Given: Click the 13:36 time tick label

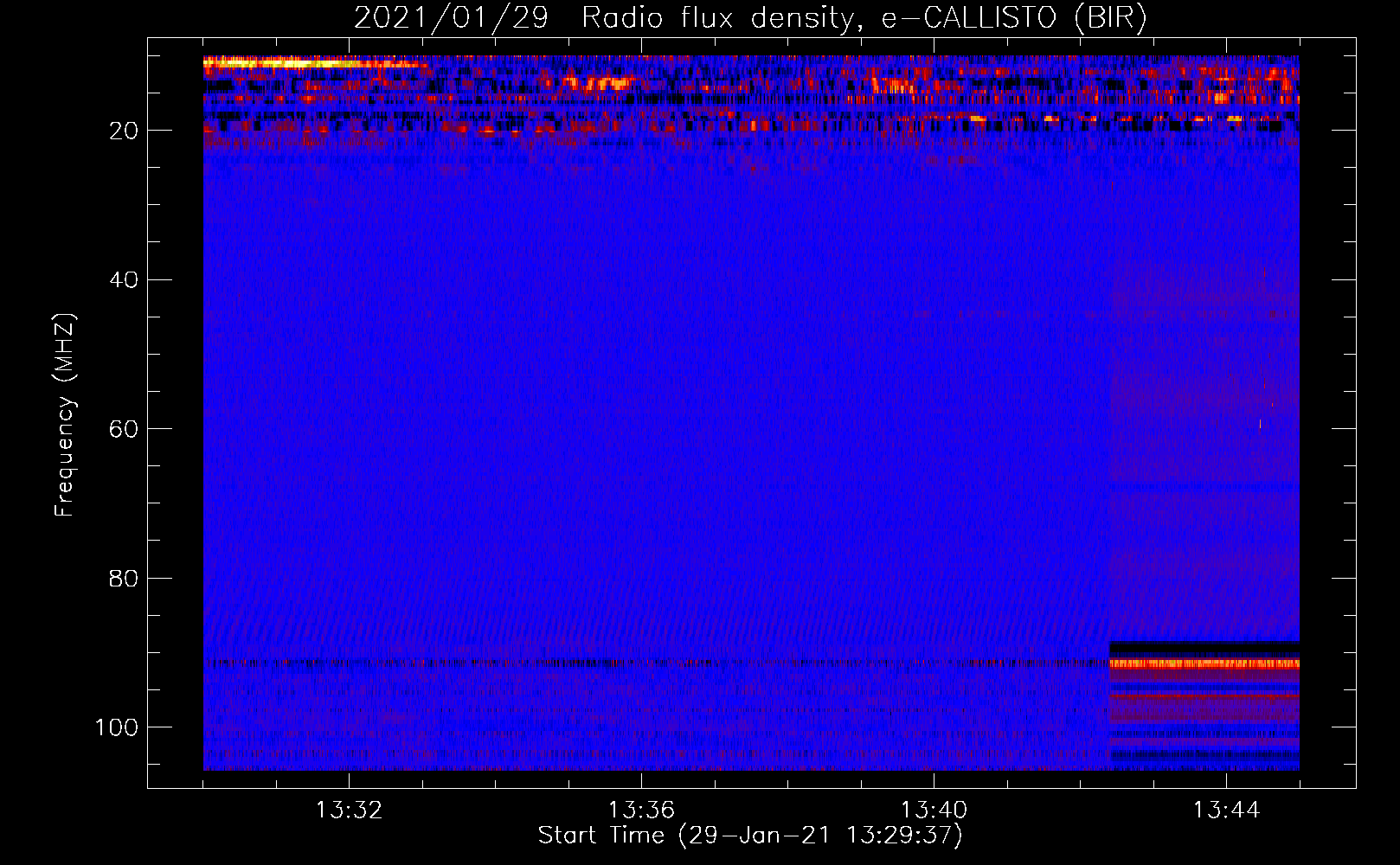Looking at the screenshot, I should 641,811.
